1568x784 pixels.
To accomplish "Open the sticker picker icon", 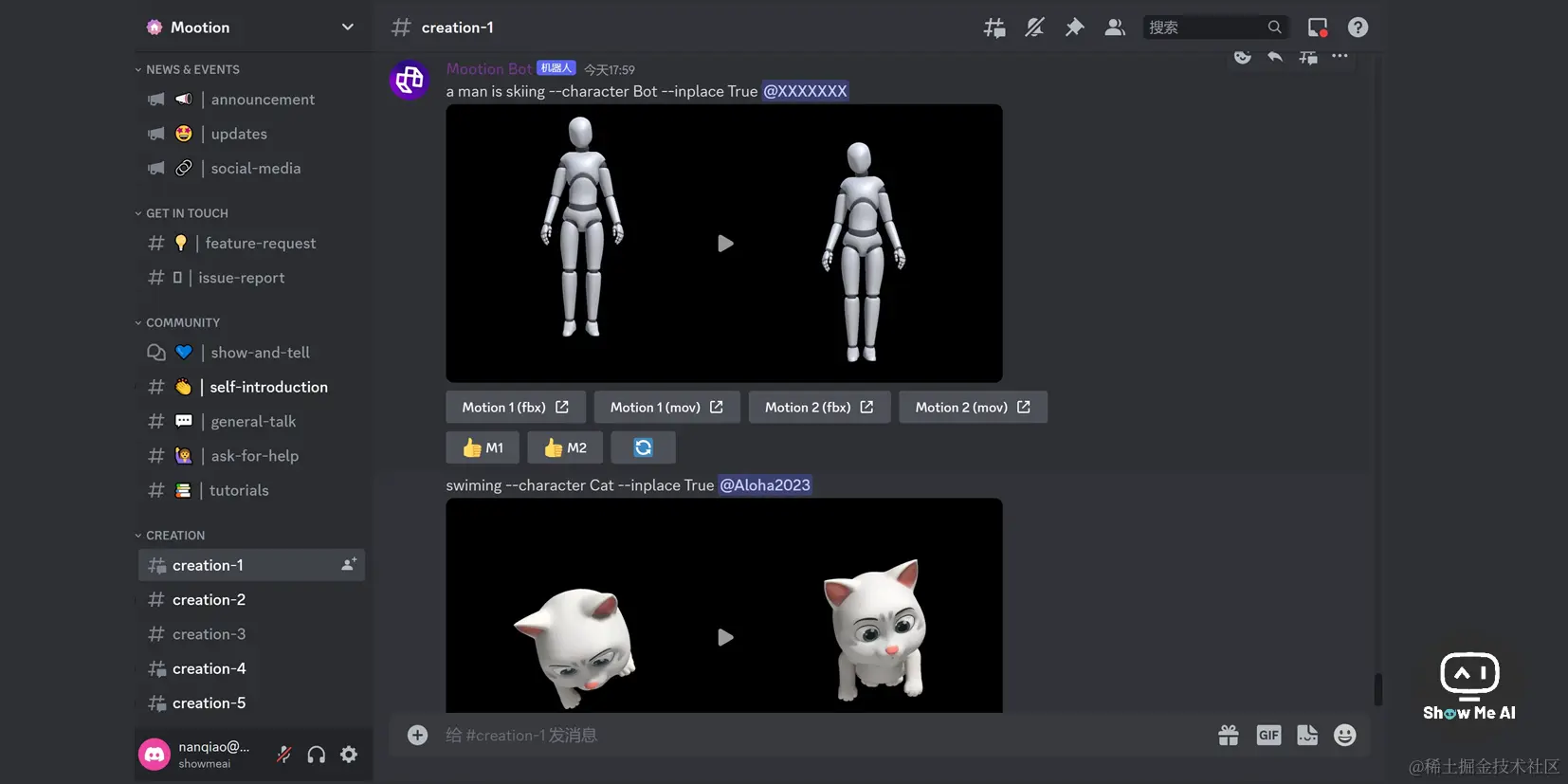I will (1307, 735).
